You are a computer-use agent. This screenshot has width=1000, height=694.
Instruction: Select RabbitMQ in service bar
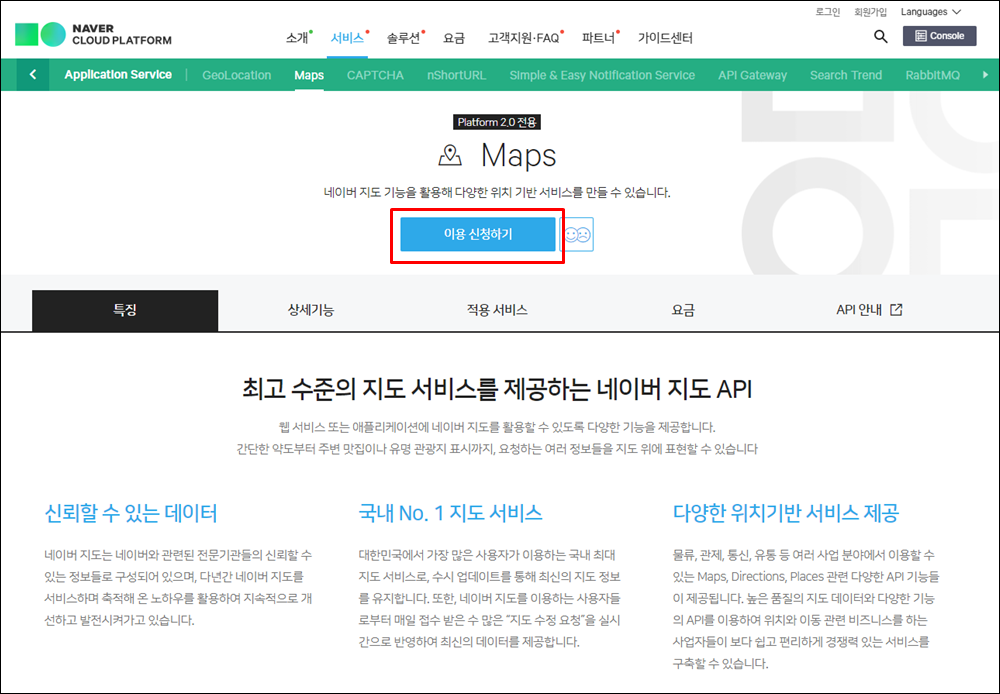point(932,75)
